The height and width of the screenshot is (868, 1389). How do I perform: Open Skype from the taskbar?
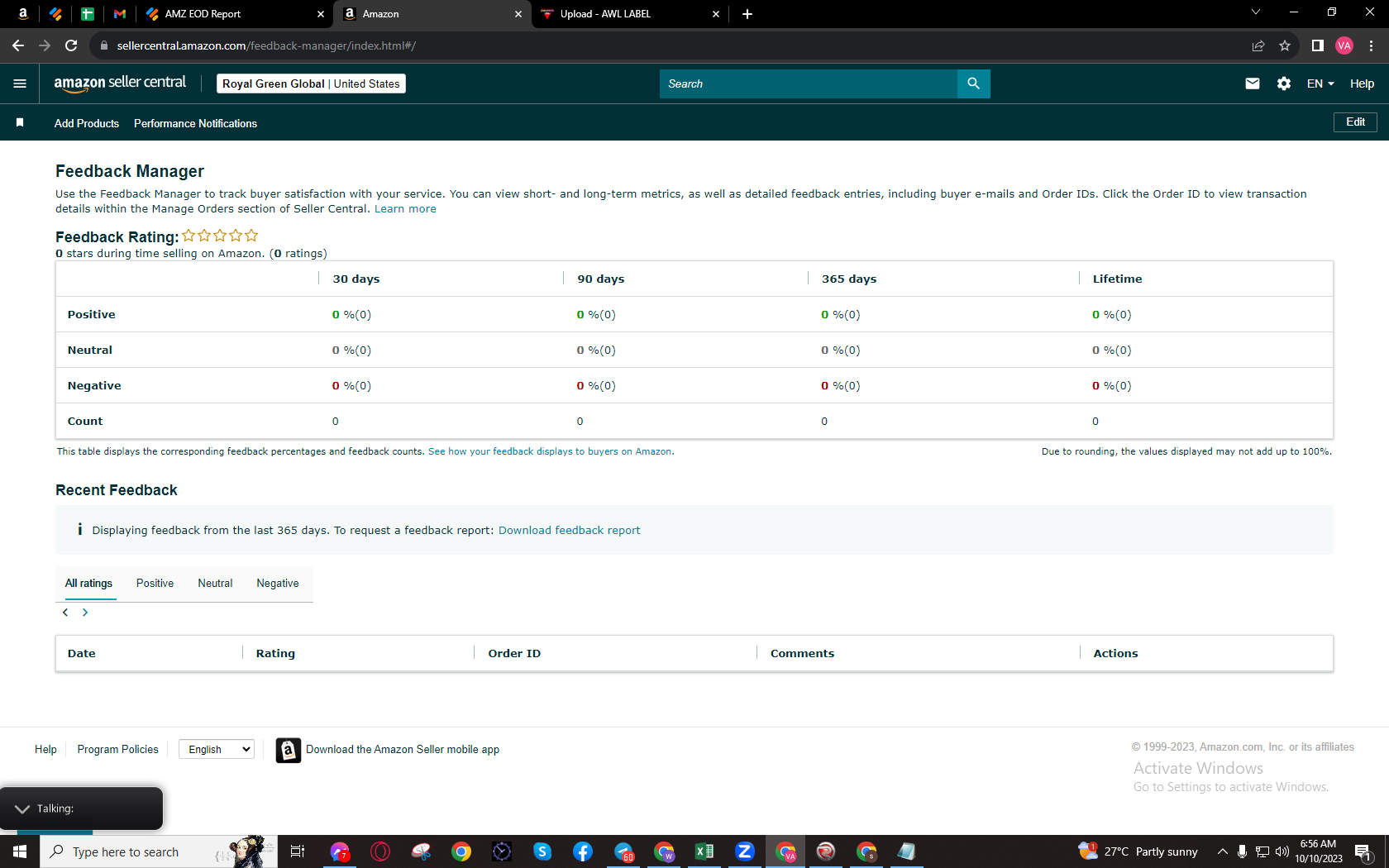pyautogui.click(x=542, y=851)
